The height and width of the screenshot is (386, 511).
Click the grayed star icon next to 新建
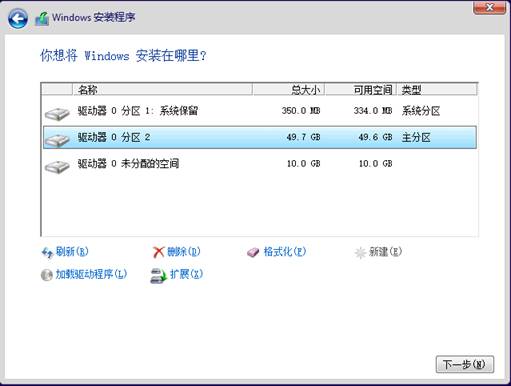[x=360, y=253]
